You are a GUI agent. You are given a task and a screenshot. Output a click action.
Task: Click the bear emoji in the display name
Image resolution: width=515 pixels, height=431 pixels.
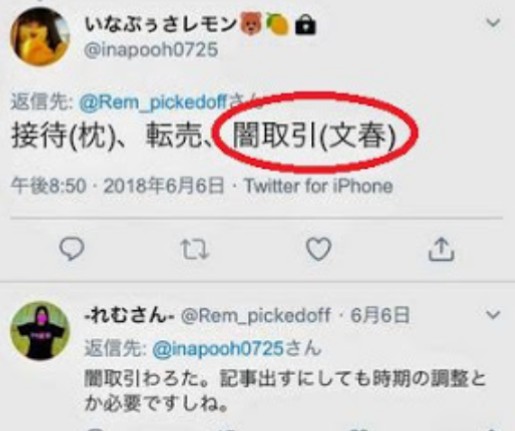[x=252, y=24]
